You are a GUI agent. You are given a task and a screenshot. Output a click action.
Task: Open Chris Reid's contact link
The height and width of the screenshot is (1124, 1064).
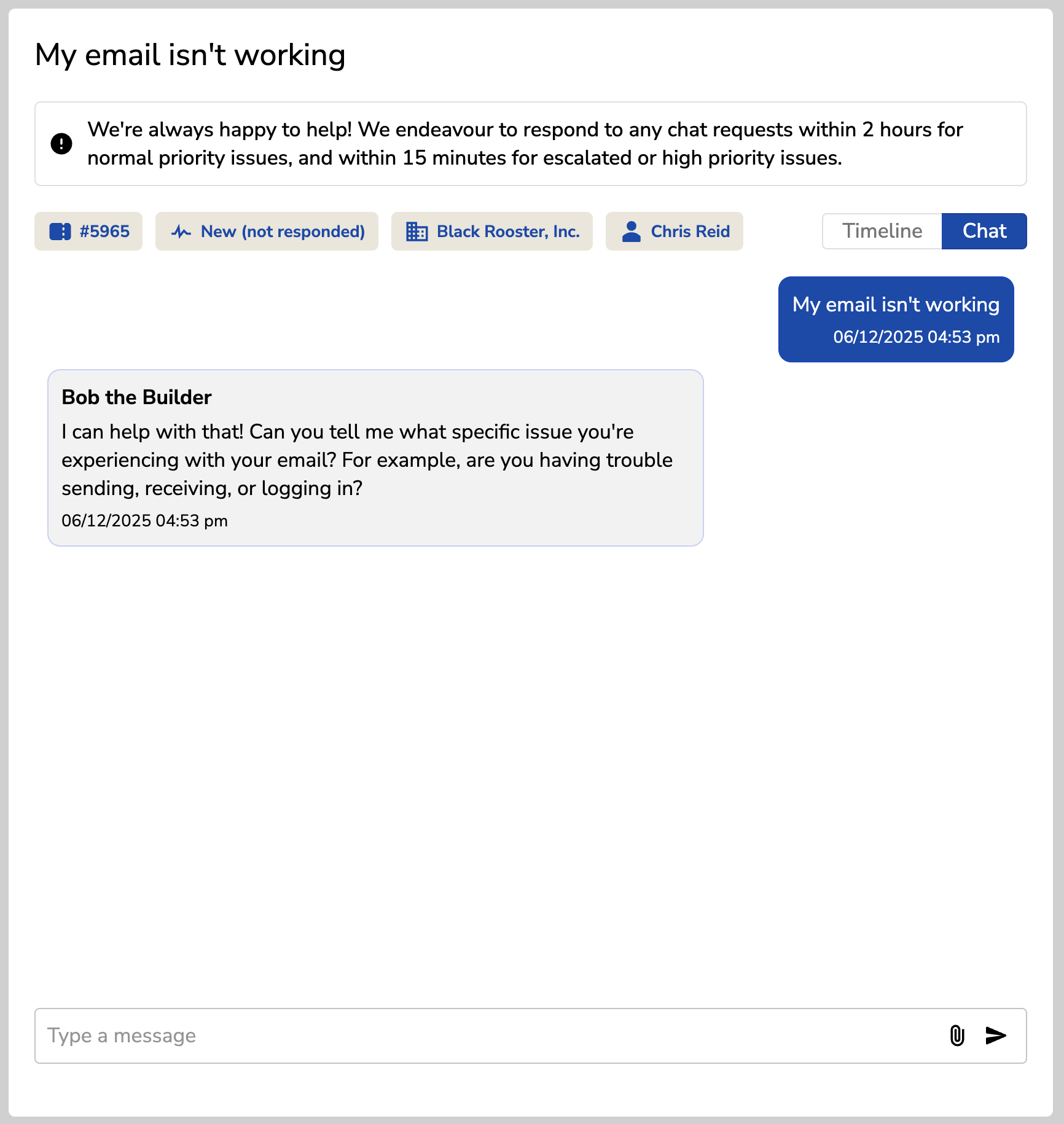675,232
